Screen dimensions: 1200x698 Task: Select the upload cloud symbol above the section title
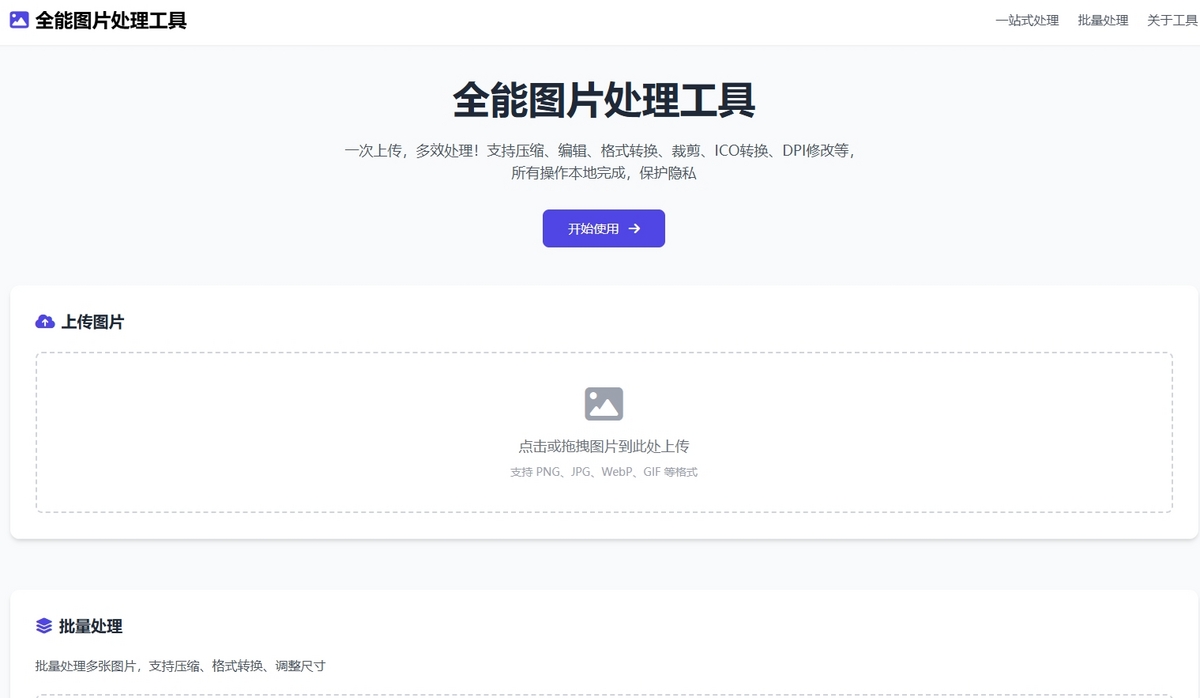[44, 321]
